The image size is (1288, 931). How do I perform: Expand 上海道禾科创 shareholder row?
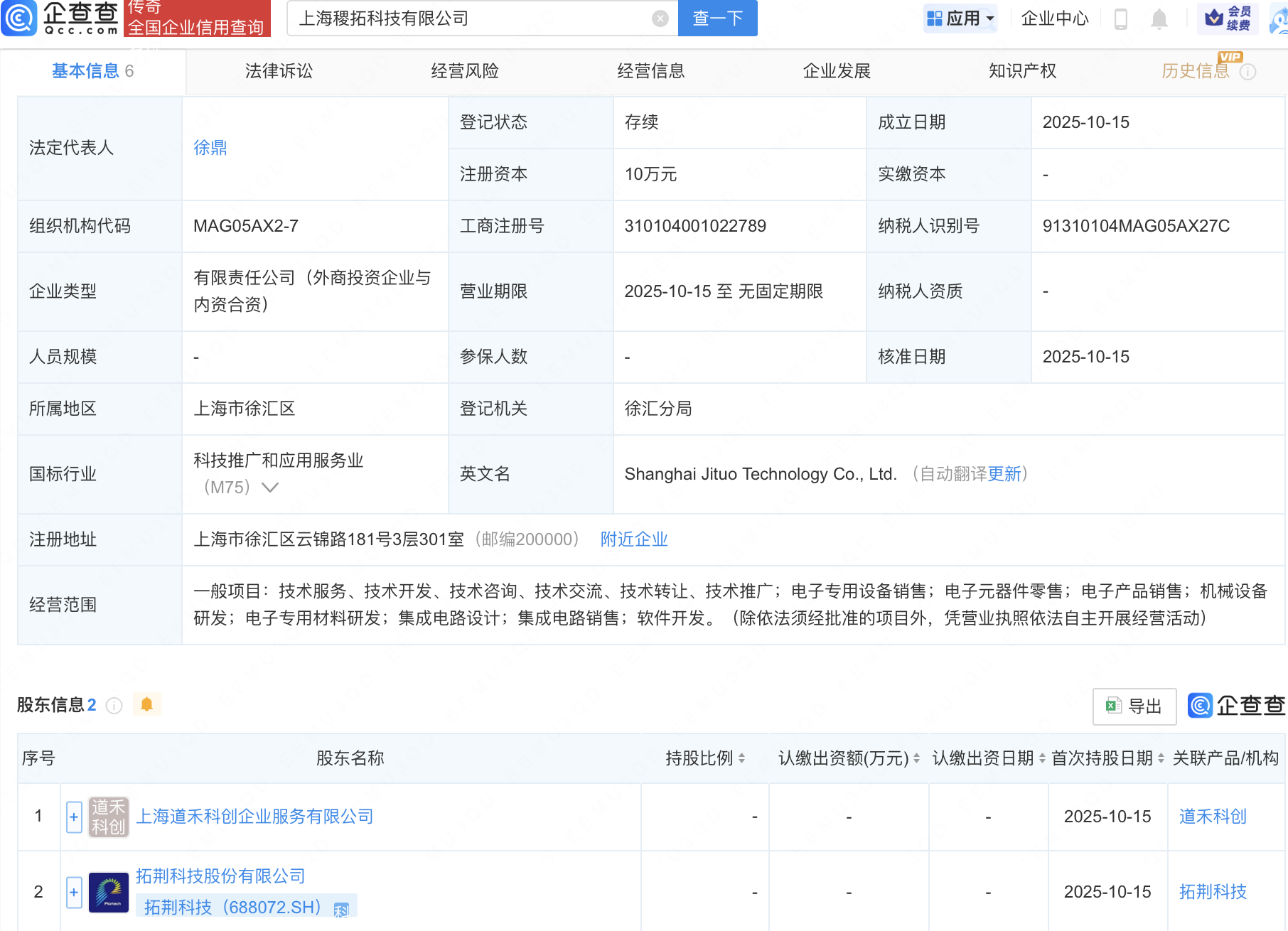coord(74,817)
